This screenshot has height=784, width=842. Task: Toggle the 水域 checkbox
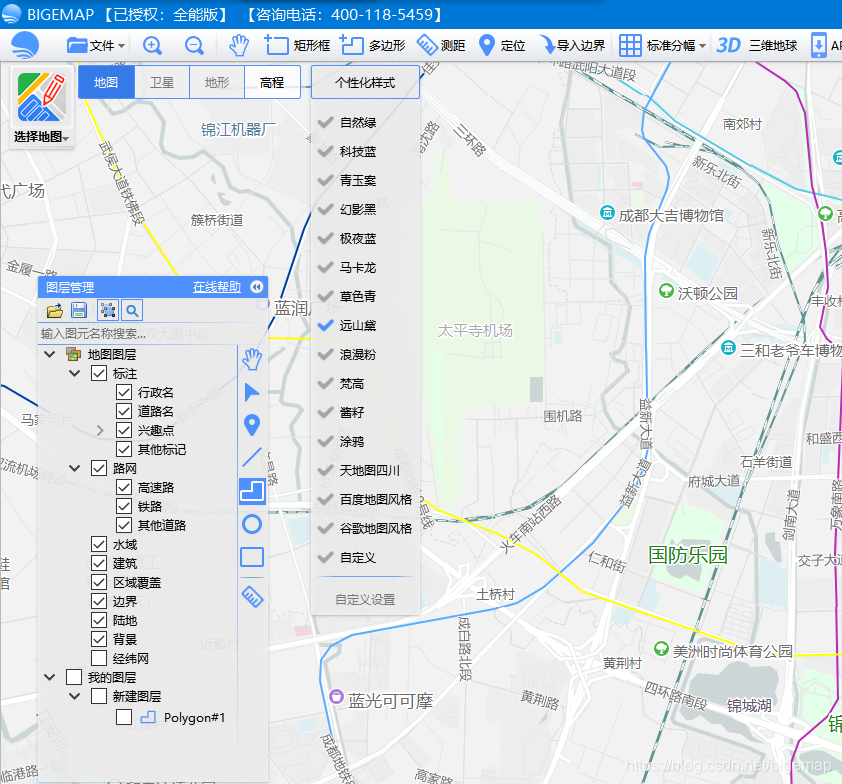click(99, 544)
